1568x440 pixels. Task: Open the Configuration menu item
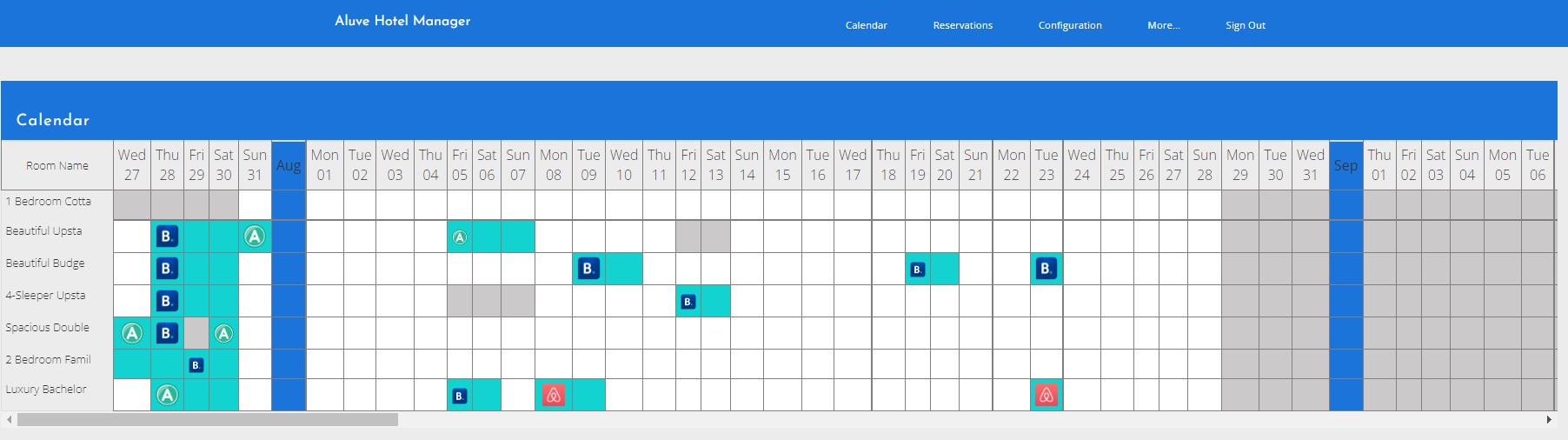1069,25
